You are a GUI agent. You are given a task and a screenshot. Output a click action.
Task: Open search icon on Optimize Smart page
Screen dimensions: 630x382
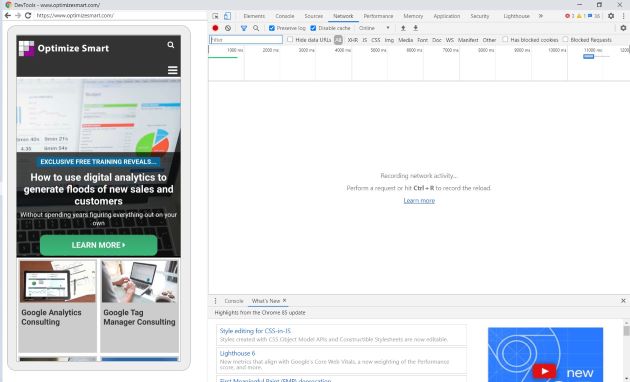[x=171, y=45]
